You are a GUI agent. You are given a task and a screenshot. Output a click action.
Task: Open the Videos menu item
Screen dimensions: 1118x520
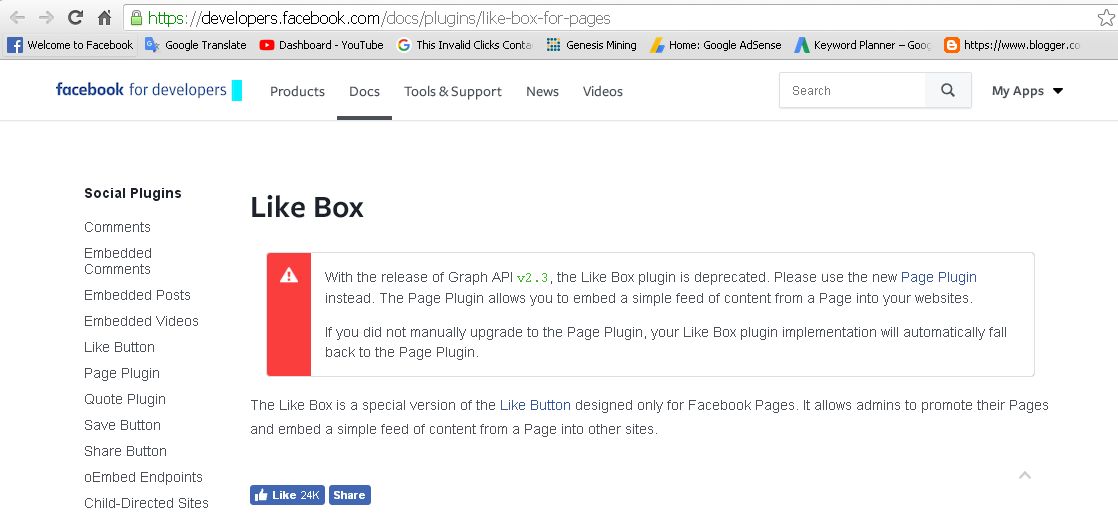point(602,91)
